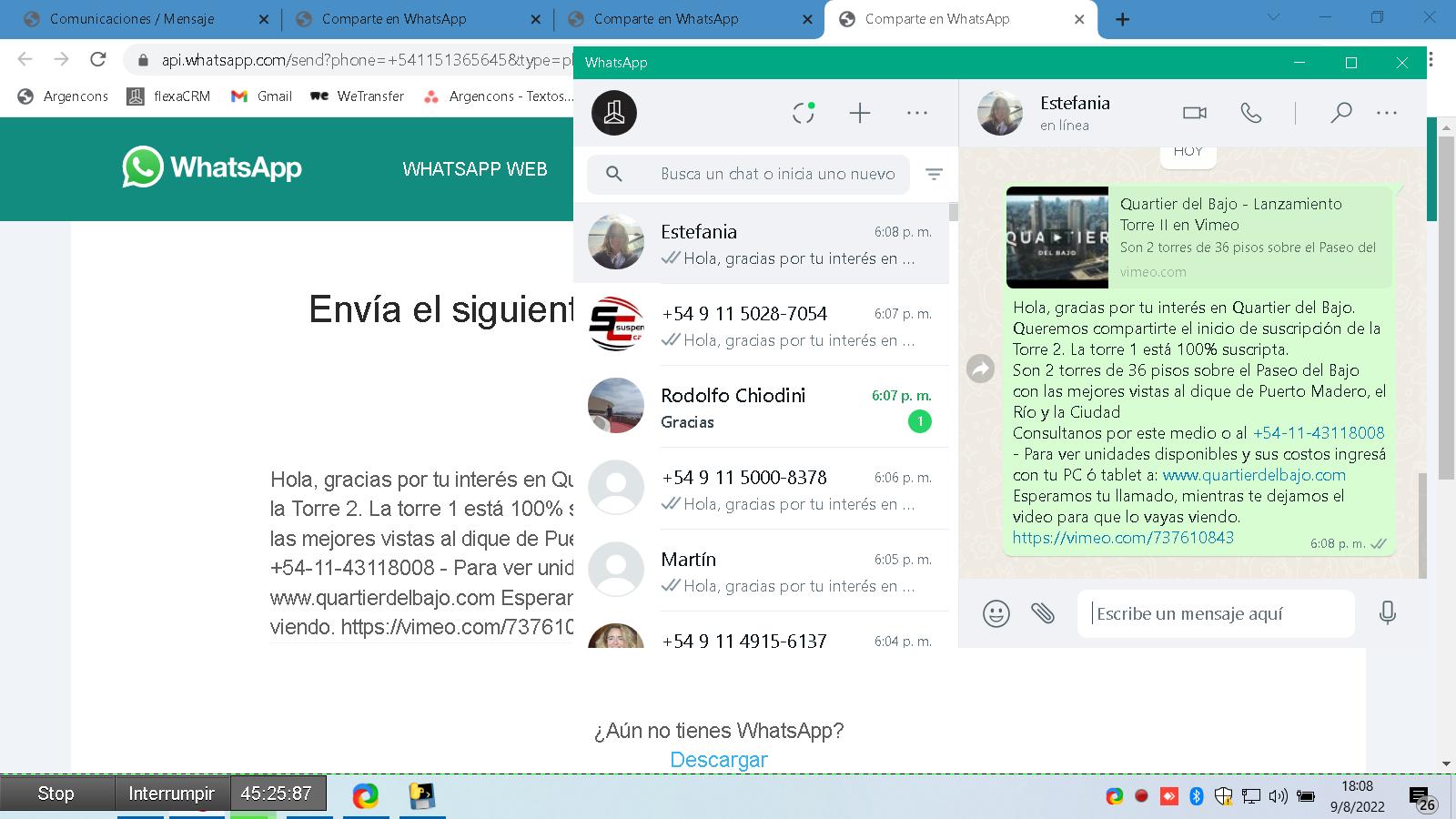The image size is (1456, 819).
Task: Open the notification center with 26 badge
Action: click(1422, 799)
